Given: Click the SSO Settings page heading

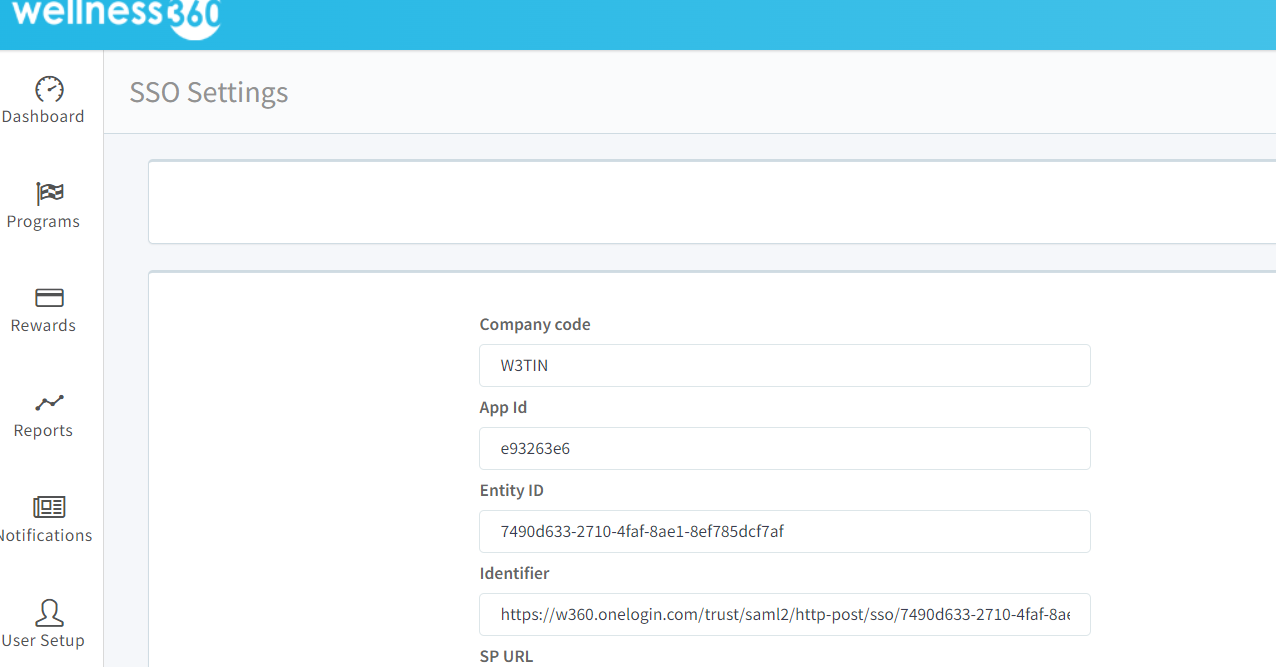Looking at the screenshot, I should (209, 92).
